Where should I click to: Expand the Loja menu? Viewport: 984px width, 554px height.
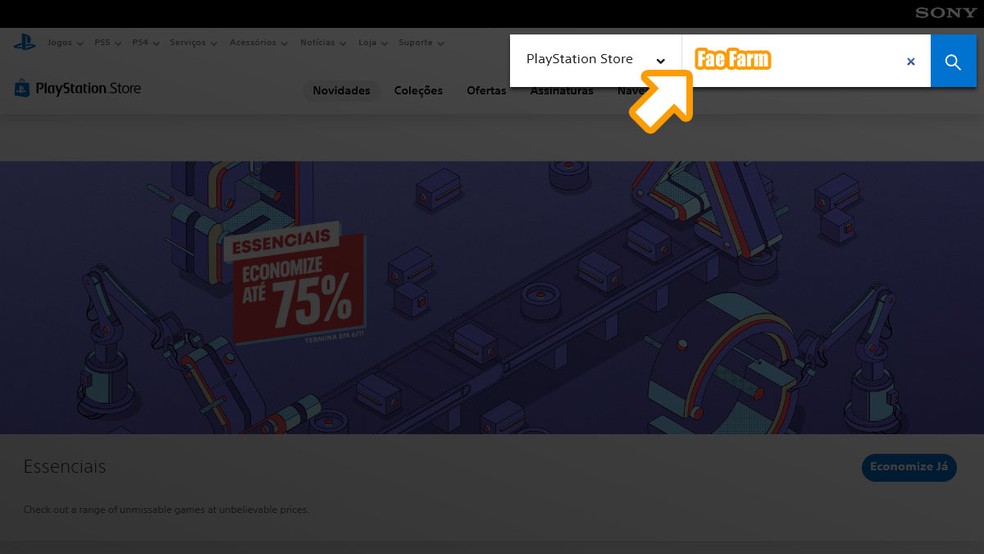[373, 43]
